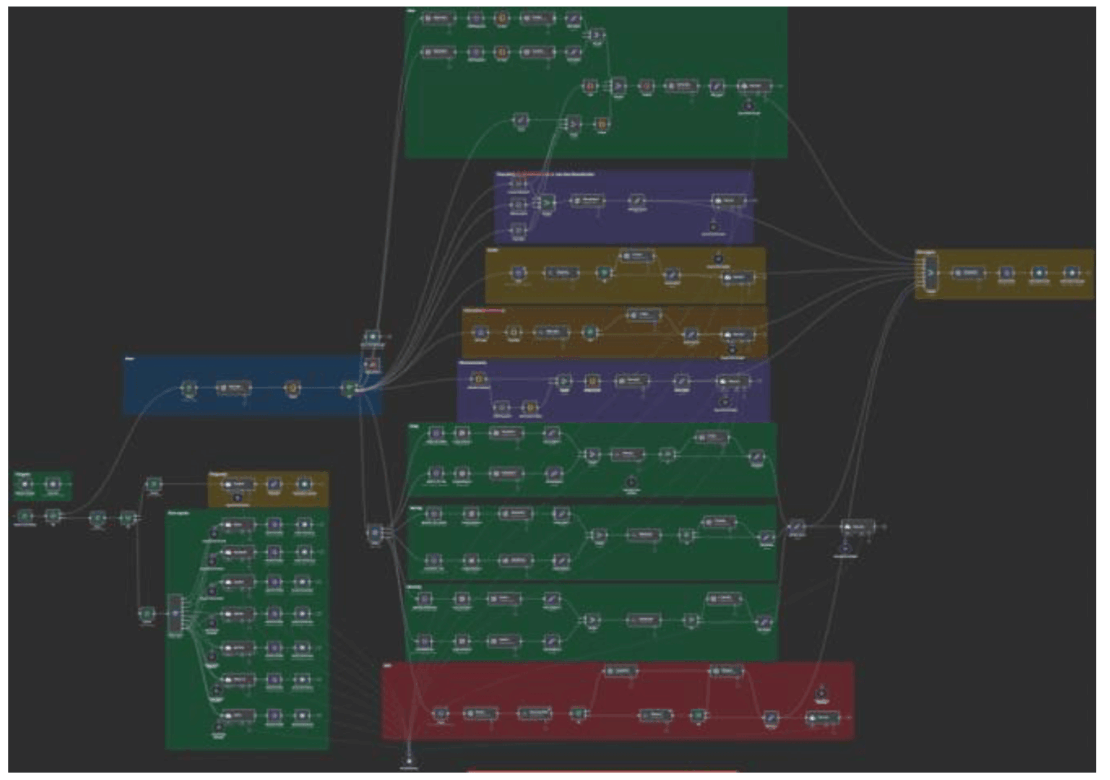Image resolution: width=1110 pixels, height=780 pixels.
Task: Select the wide model node in the small yellow group
Action: 237,485
